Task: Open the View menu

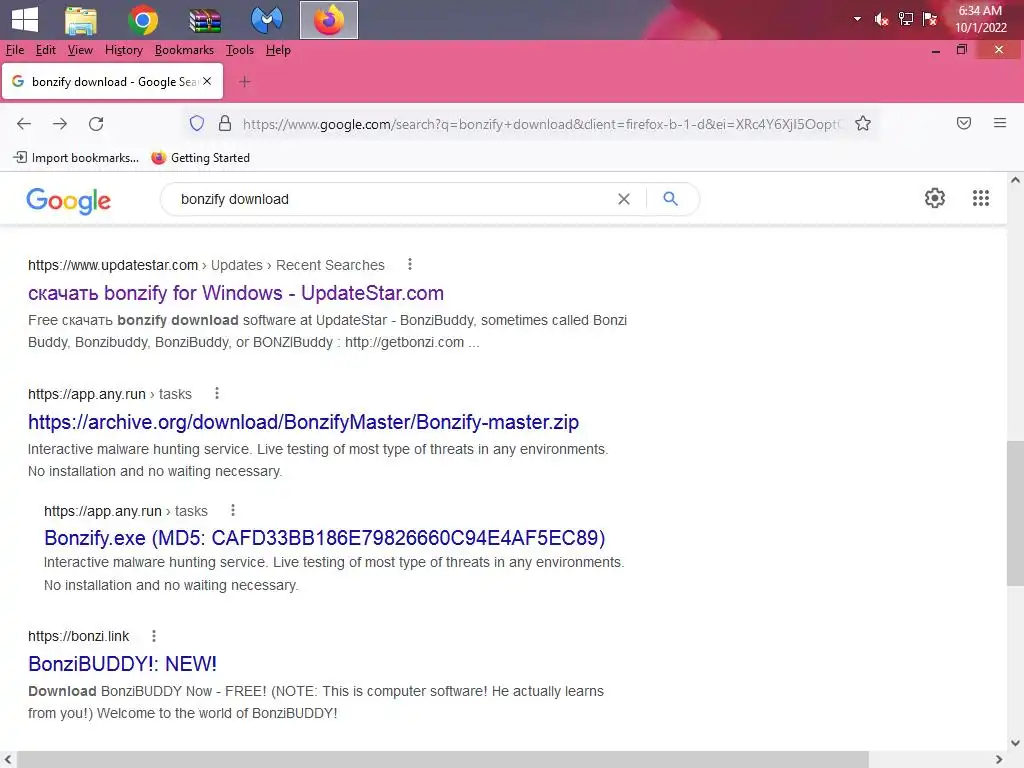Action: (80, 50)
